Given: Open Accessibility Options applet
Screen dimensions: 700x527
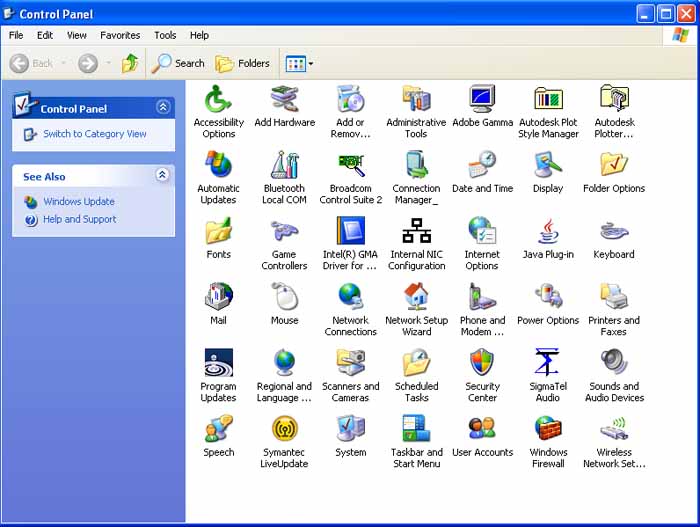Looking at the screenshot, I should pyautogui.click(x=218, y=99).
